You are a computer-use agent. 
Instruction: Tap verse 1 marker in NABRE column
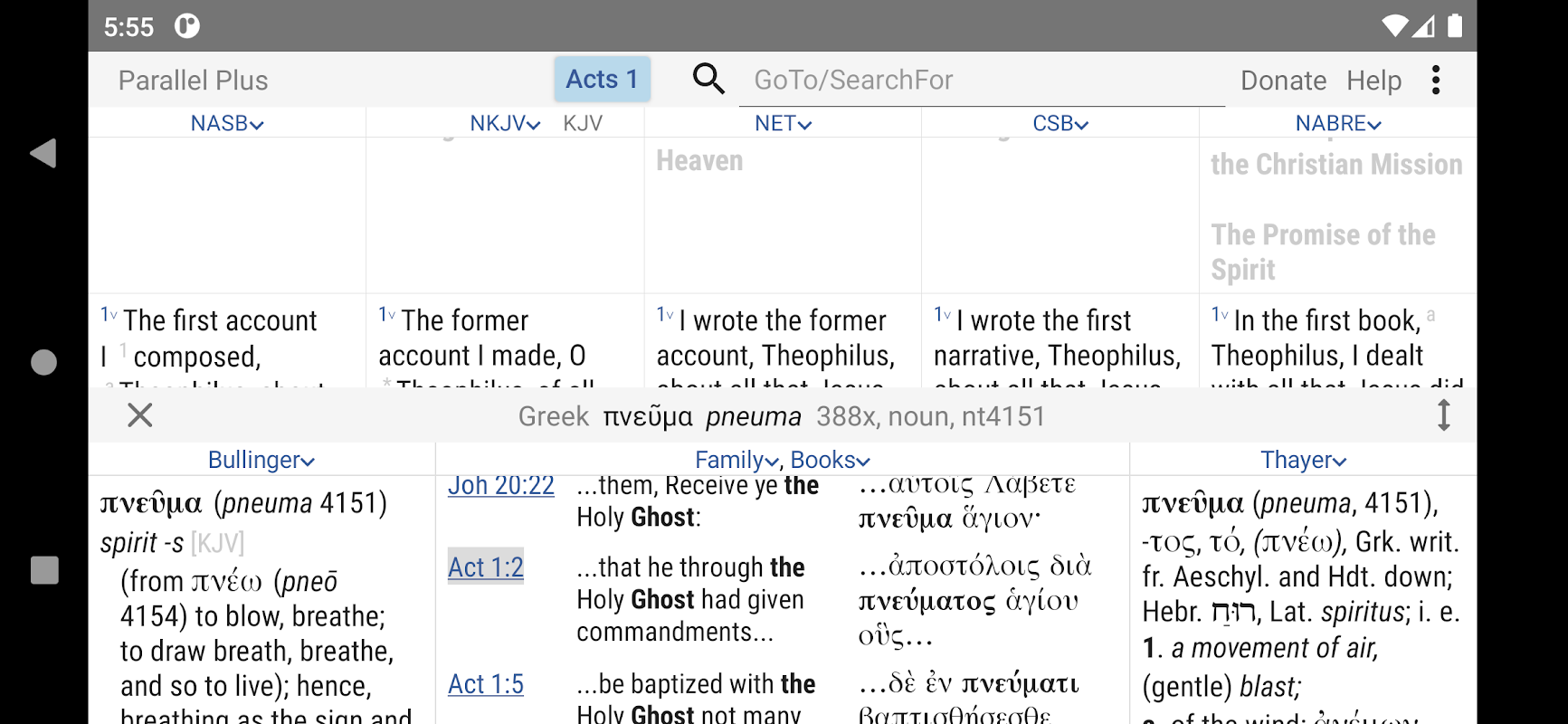(x=1220, y=315)
